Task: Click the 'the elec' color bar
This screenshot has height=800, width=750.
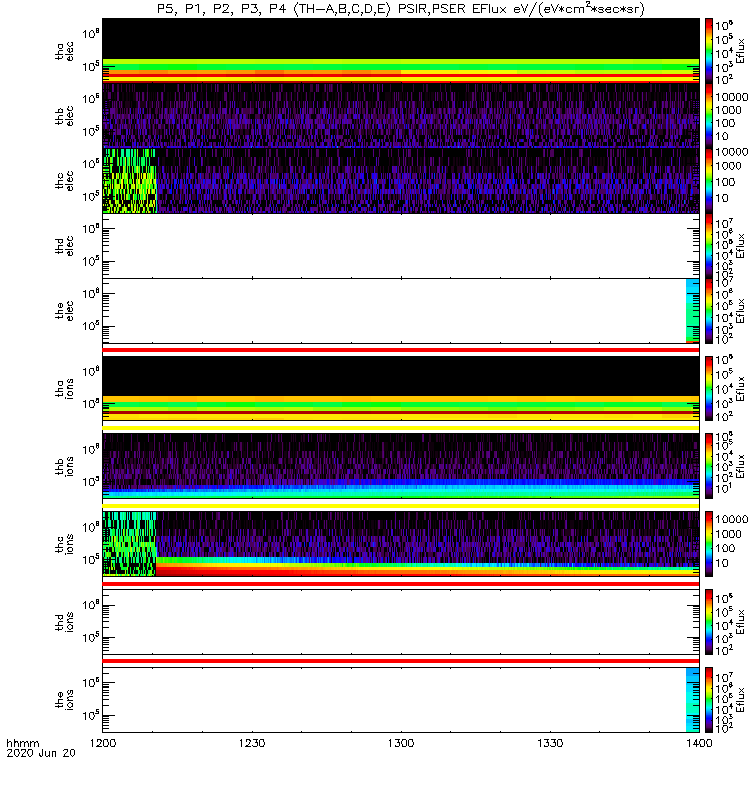Action: pos(709,311)
